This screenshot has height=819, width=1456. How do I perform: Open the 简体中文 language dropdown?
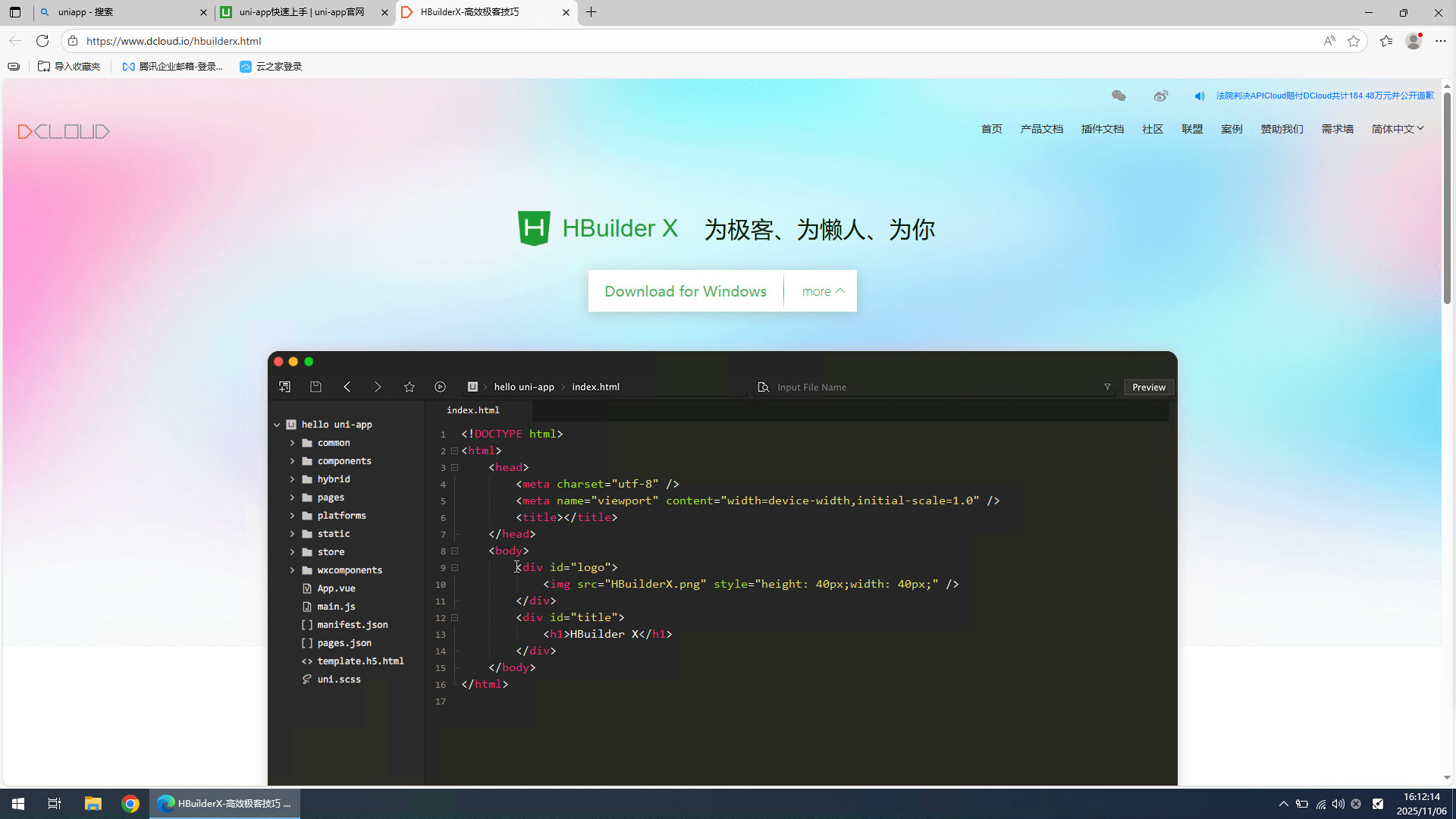[x=1397, y=129]
